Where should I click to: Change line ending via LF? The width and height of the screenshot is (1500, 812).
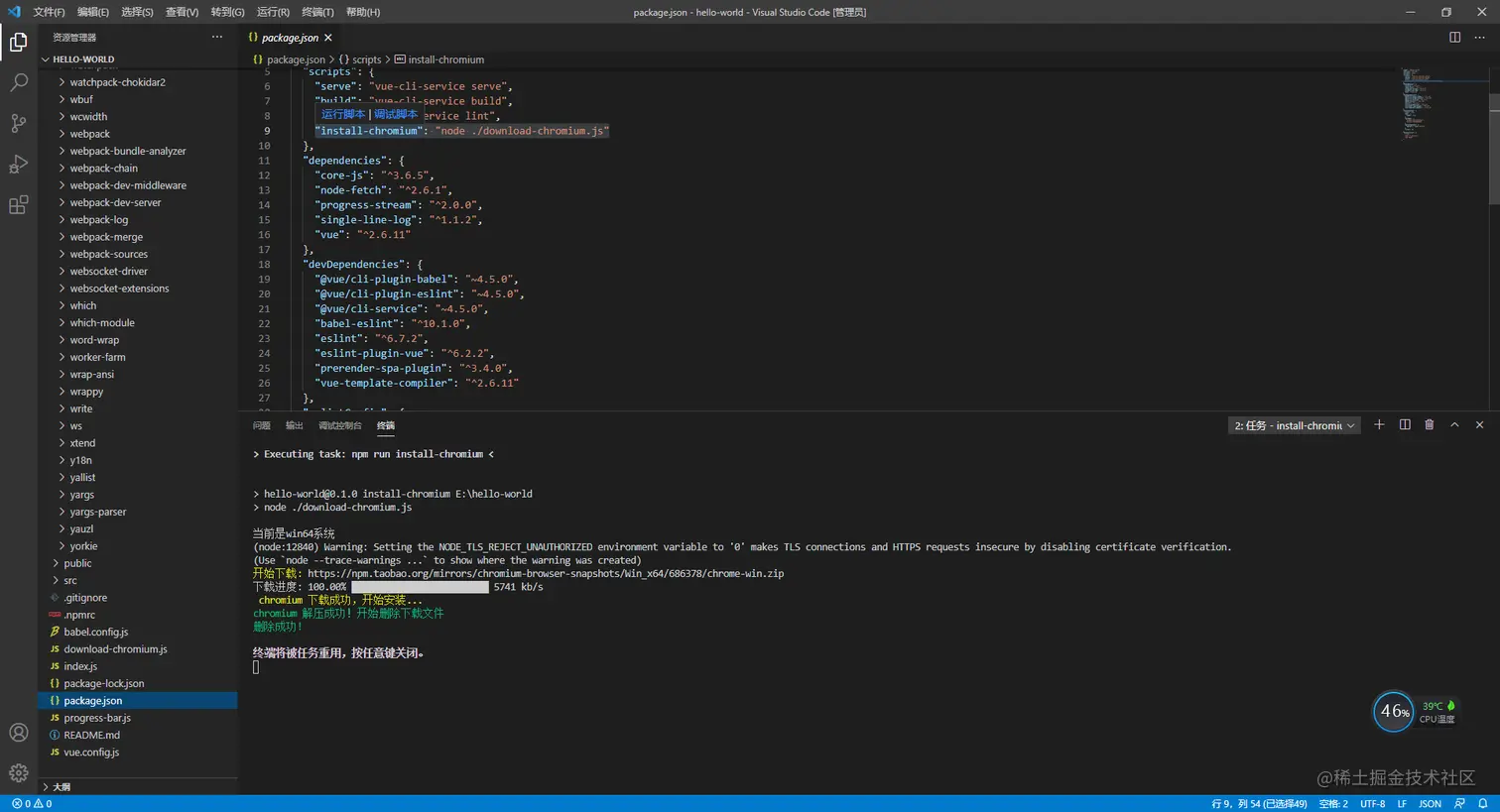click(1402, 804)
